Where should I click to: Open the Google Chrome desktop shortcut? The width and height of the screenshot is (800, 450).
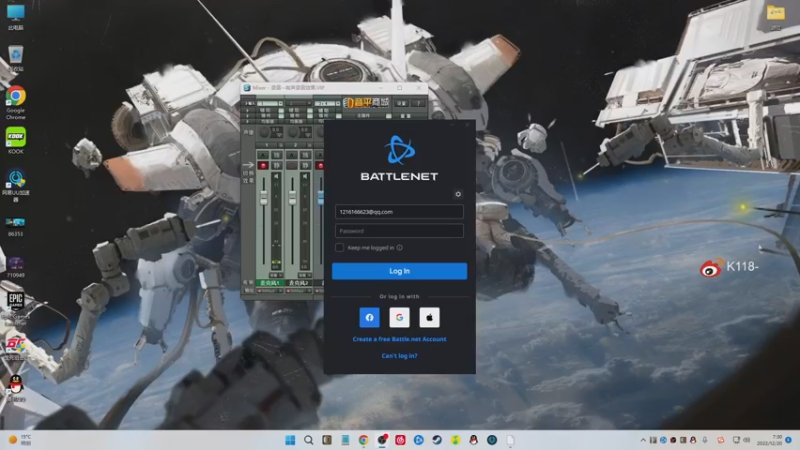pos(16,103)
